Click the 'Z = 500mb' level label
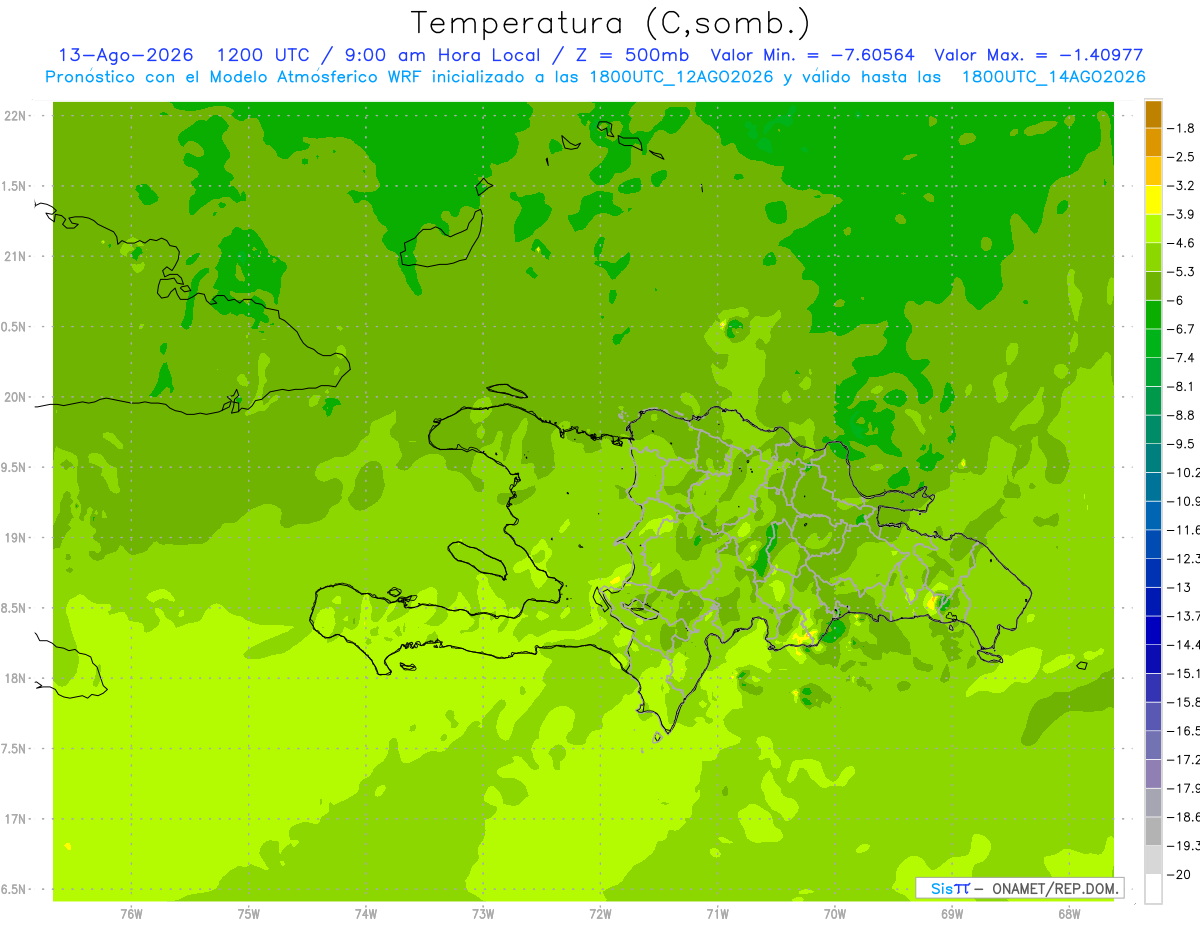 (x=633, y=56)
